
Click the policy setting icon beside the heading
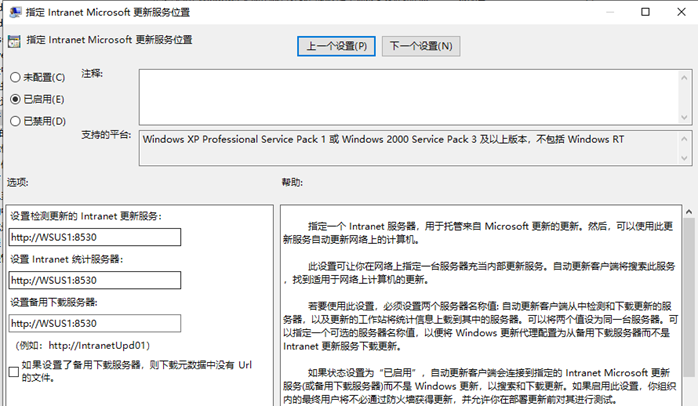(14, 41)
